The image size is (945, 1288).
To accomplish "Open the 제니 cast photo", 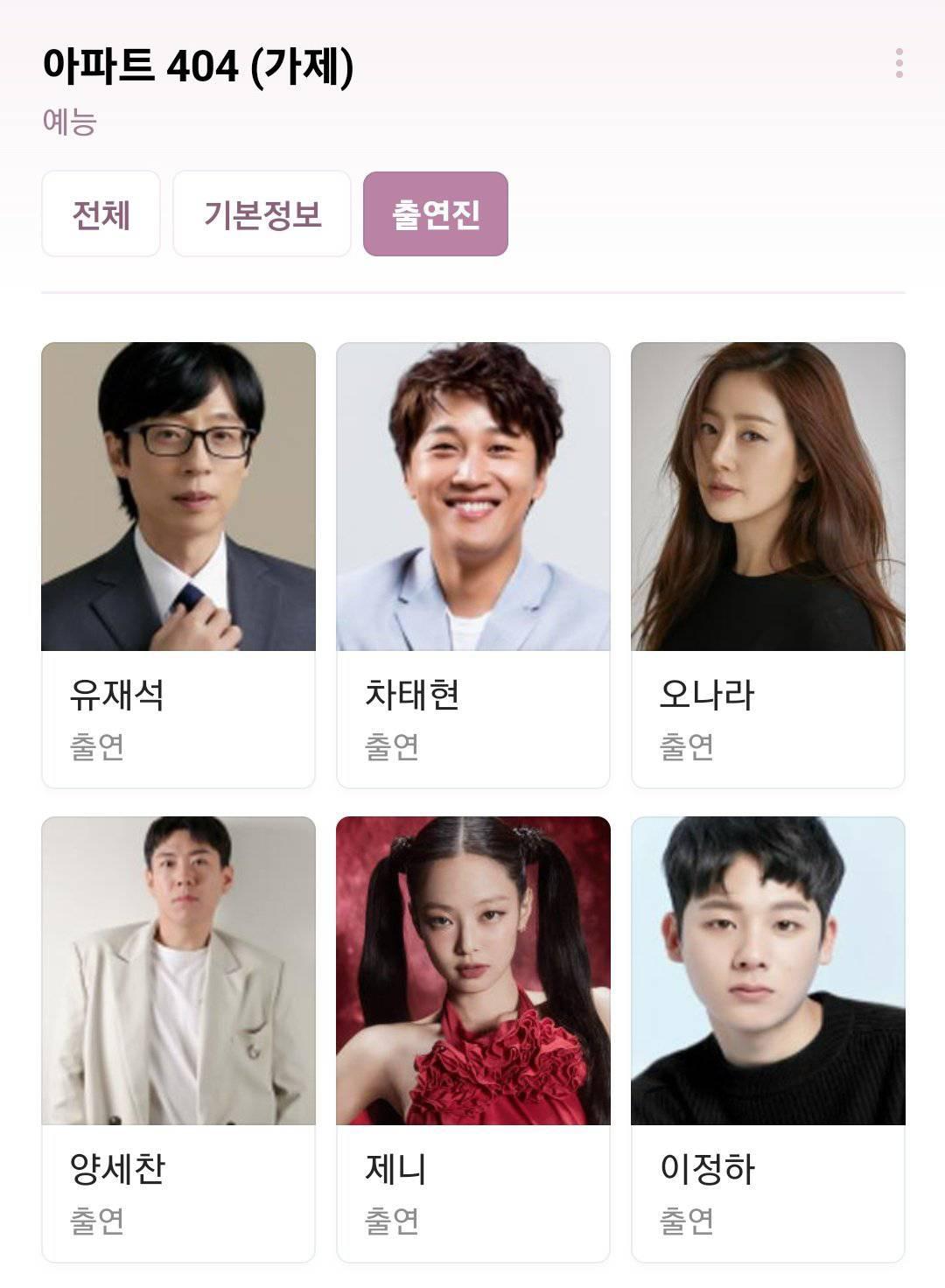I will [x=473, y=970].
